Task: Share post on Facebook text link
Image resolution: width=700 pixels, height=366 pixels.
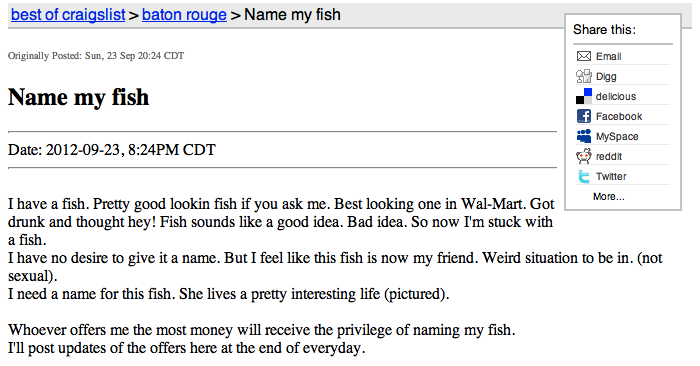Action: point(619,116)
